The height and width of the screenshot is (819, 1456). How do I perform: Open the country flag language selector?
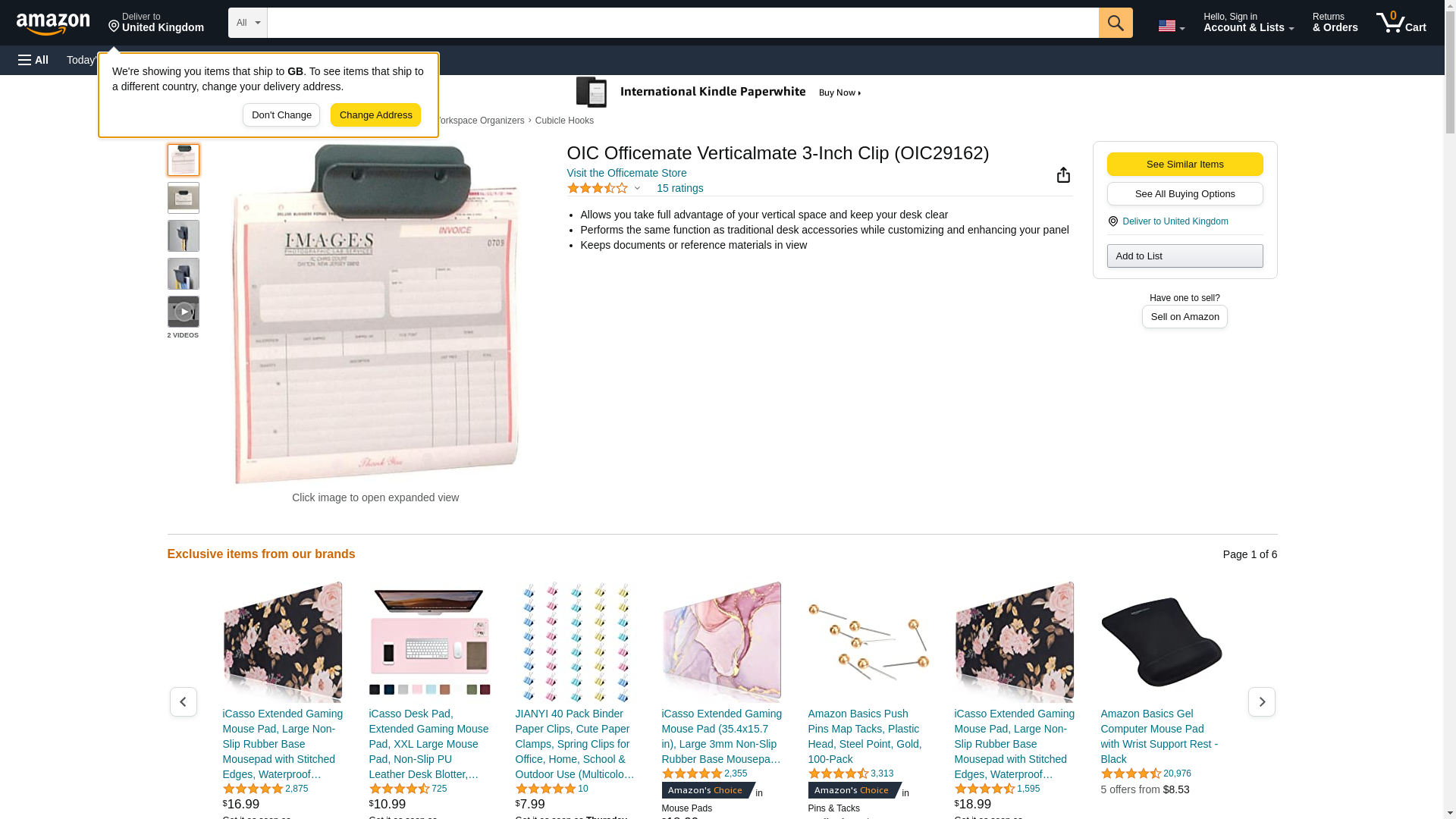[1171, 26]
